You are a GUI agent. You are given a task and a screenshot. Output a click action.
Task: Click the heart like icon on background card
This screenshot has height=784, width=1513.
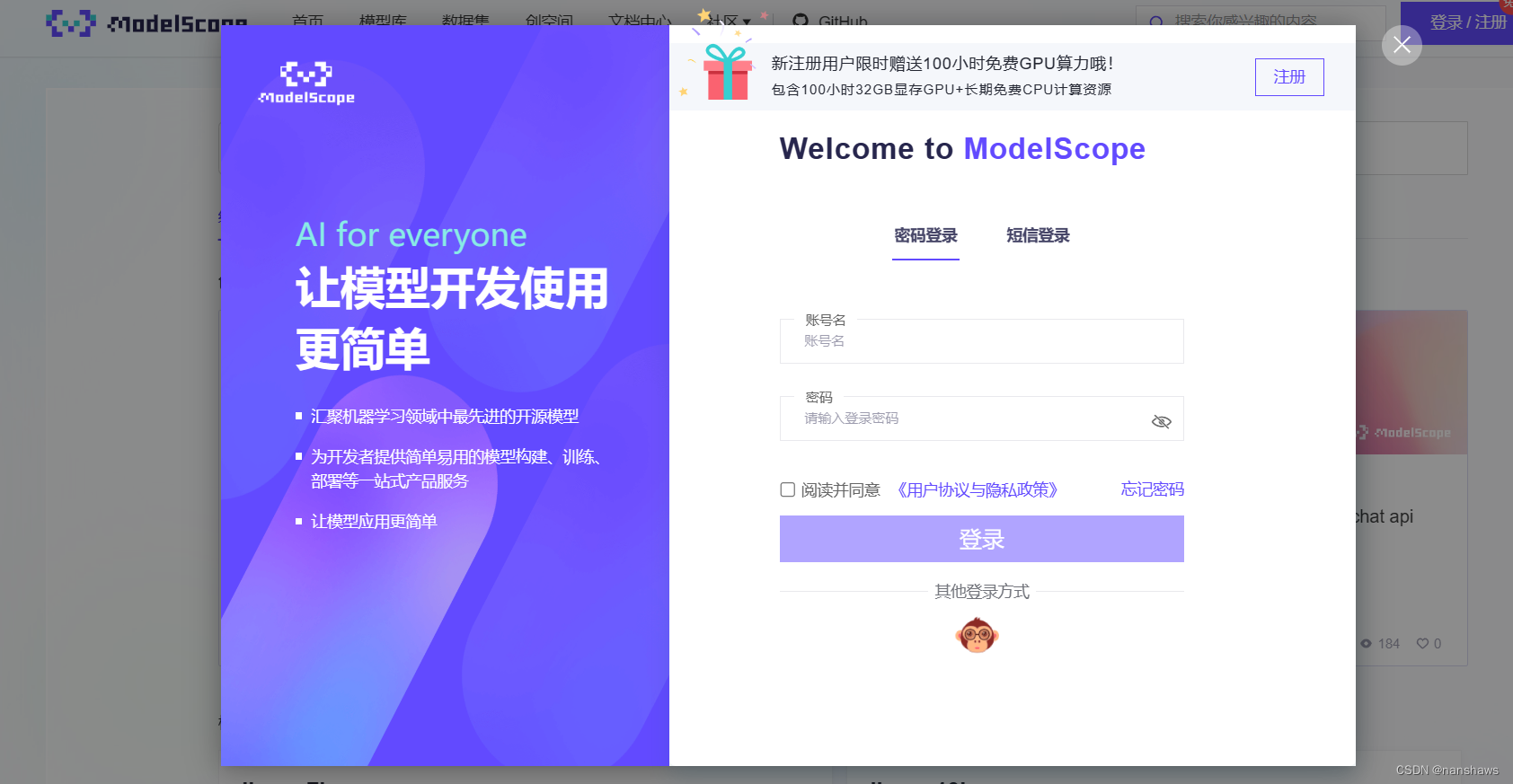(1422, 643)
